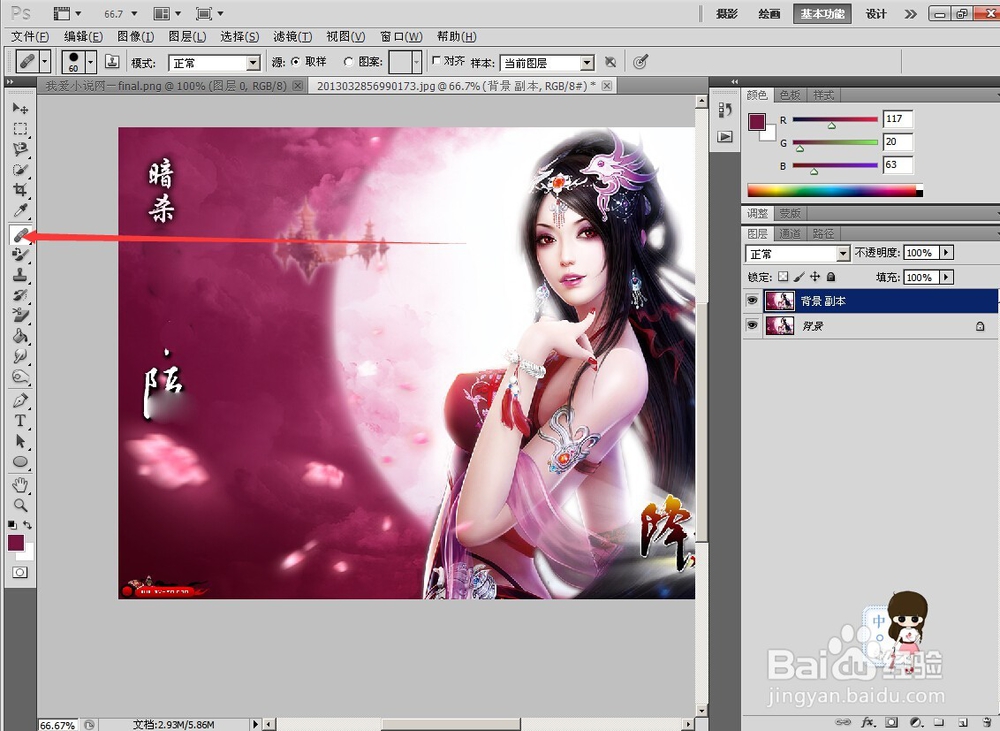The width and height of the screenshot is (1000, 731).
Task: Select the Zoom tool
Action: point(20,505)
